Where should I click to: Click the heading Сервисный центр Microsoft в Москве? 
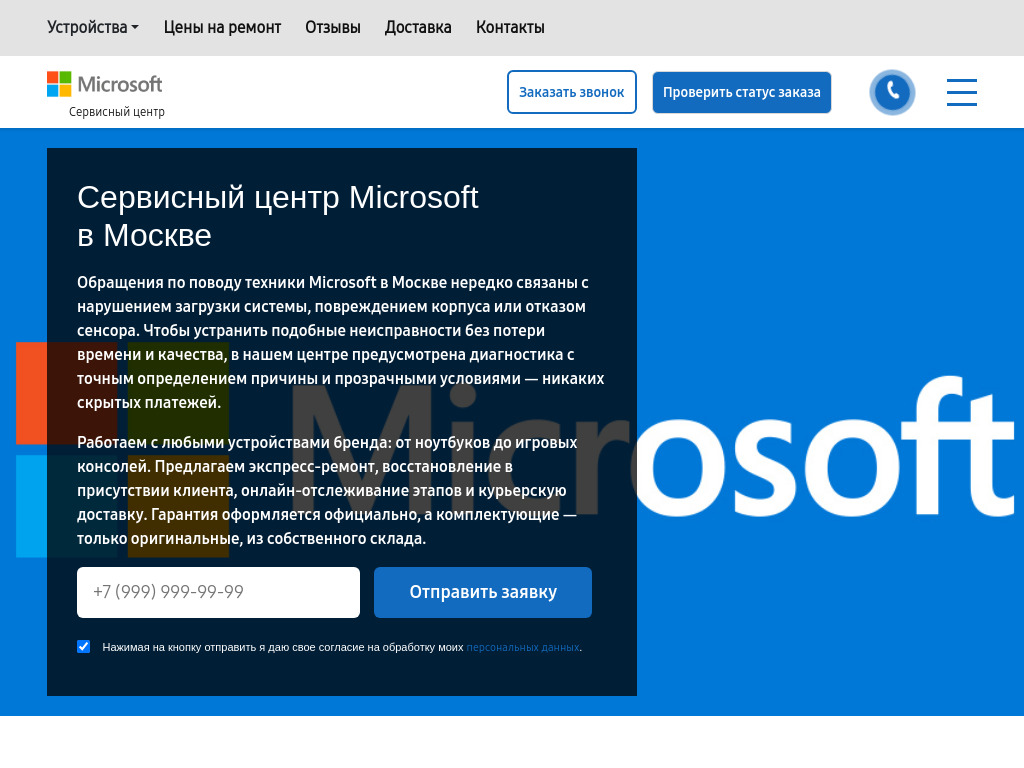[x=278, y=216]
